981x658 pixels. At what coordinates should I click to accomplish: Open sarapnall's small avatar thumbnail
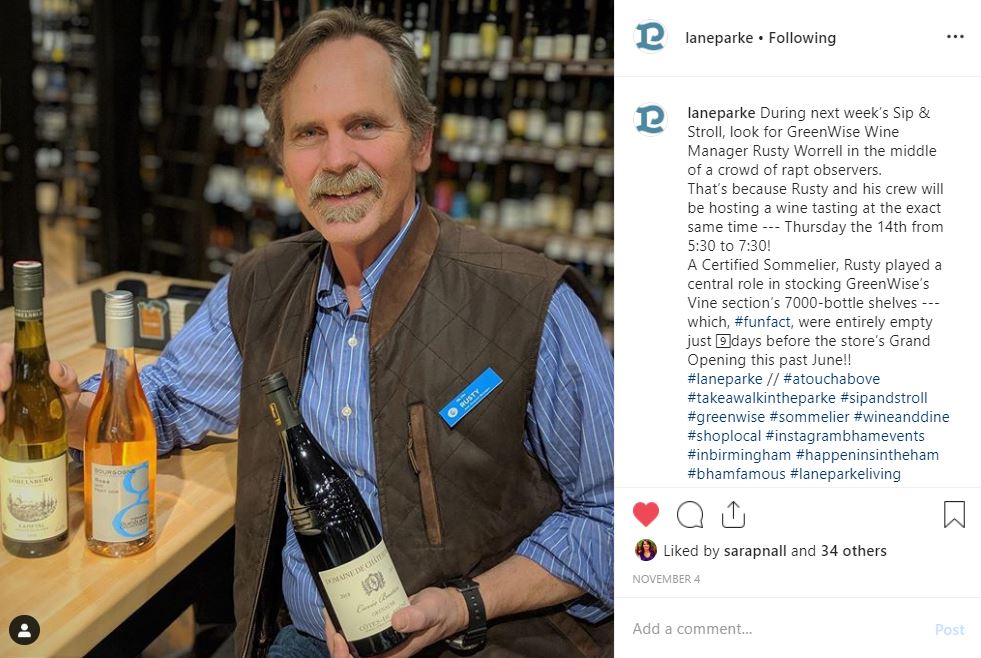pyautogui.click(x=646, y=550)
